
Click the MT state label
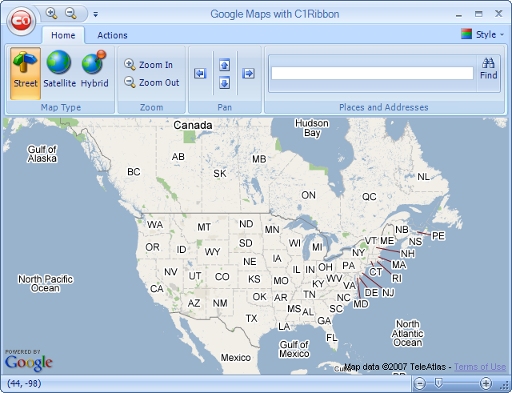click(204, 227)
